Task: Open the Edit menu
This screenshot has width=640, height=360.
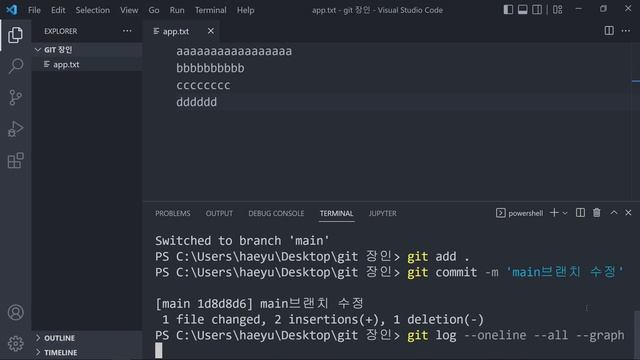Action: [x=58, y=10]
